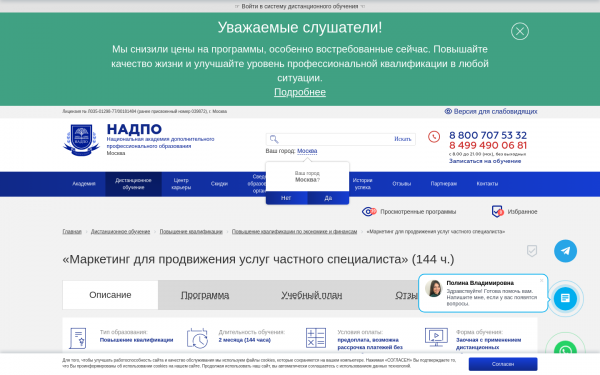Click the calendar clock duration icon
This screenshot has height=375, width=600.
[x=197, y=338]
